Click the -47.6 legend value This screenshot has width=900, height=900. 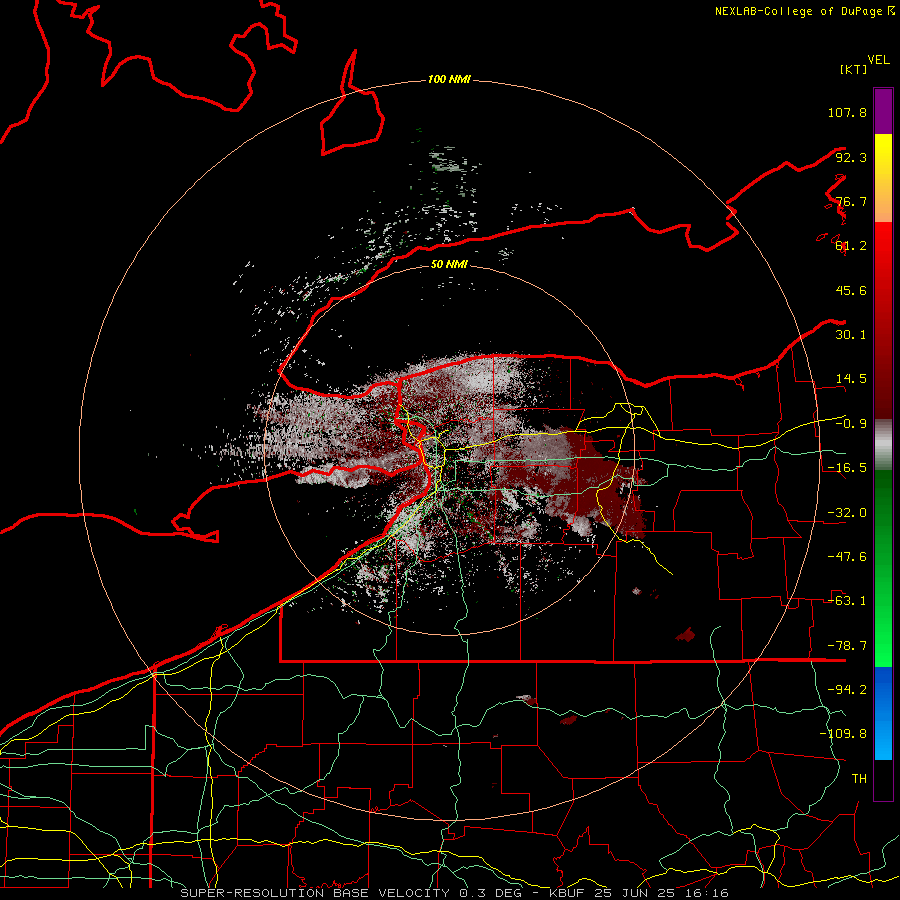tap(847, 557)
